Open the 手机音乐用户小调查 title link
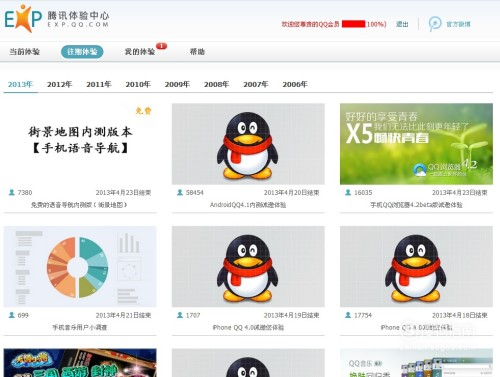 80,327
